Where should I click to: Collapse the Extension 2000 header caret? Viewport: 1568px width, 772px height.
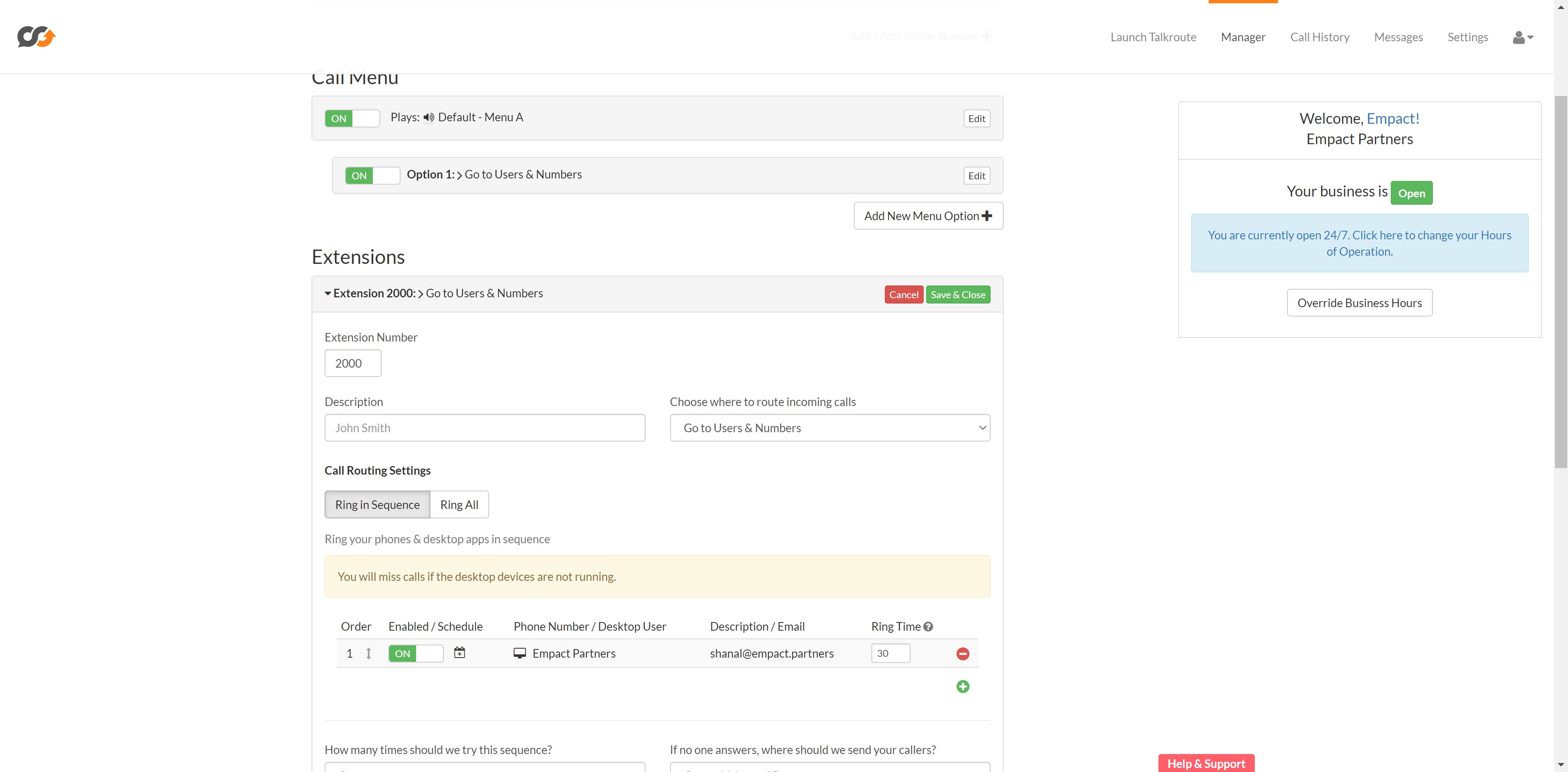(x=327, y=293)
